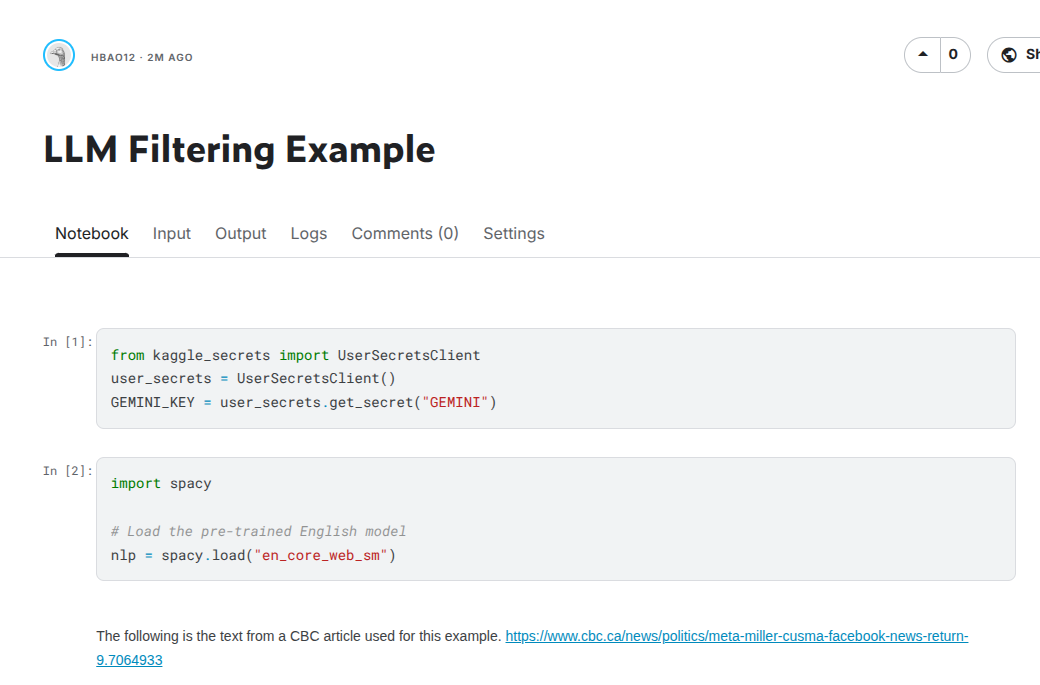The height and width of the screenshot is (685, 1040).
Task: Click the "GEMINI" string in the code
Action: click(x=455, y=402)
